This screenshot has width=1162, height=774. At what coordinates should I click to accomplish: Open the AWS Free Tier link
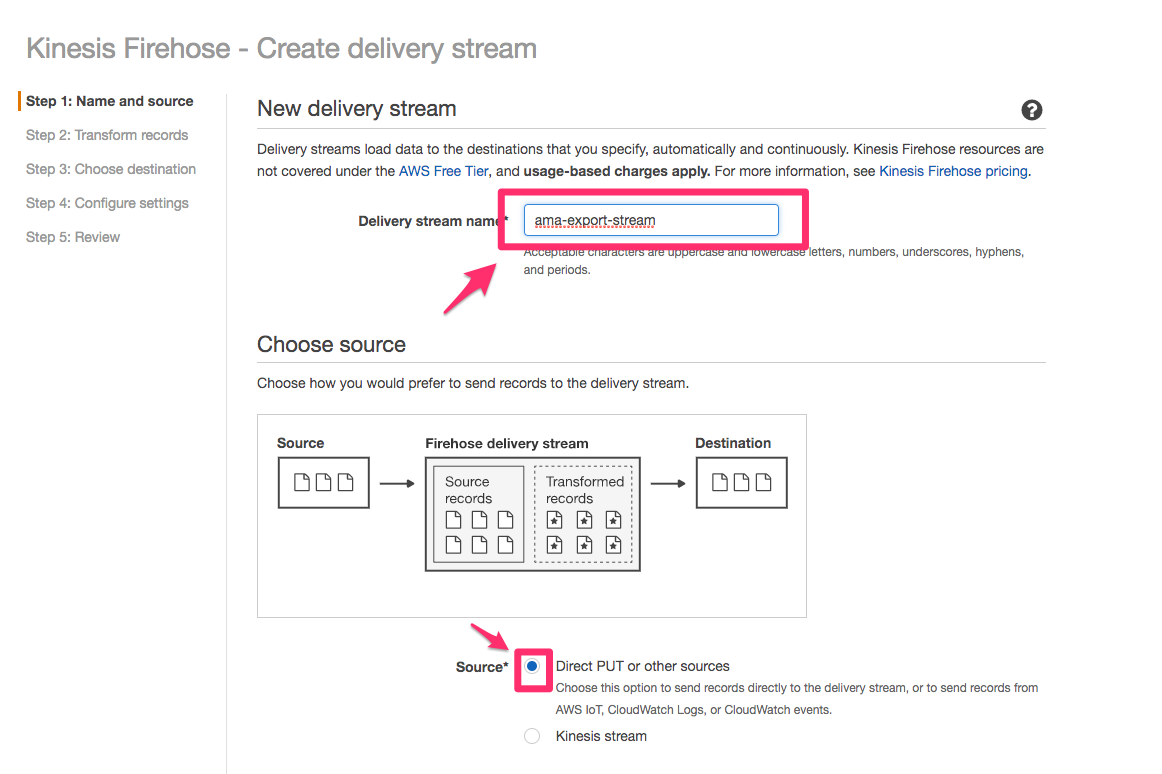point(440,170)
